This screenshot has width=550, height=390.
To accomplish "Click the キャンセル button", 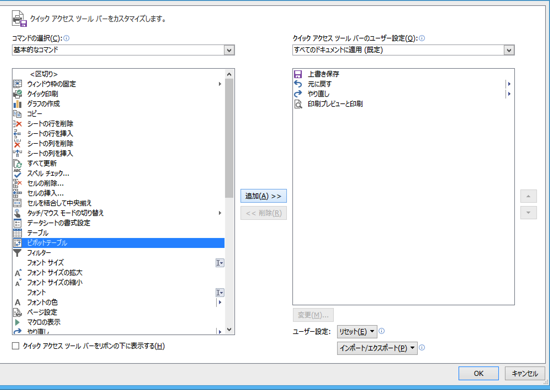I will (525, 374).
